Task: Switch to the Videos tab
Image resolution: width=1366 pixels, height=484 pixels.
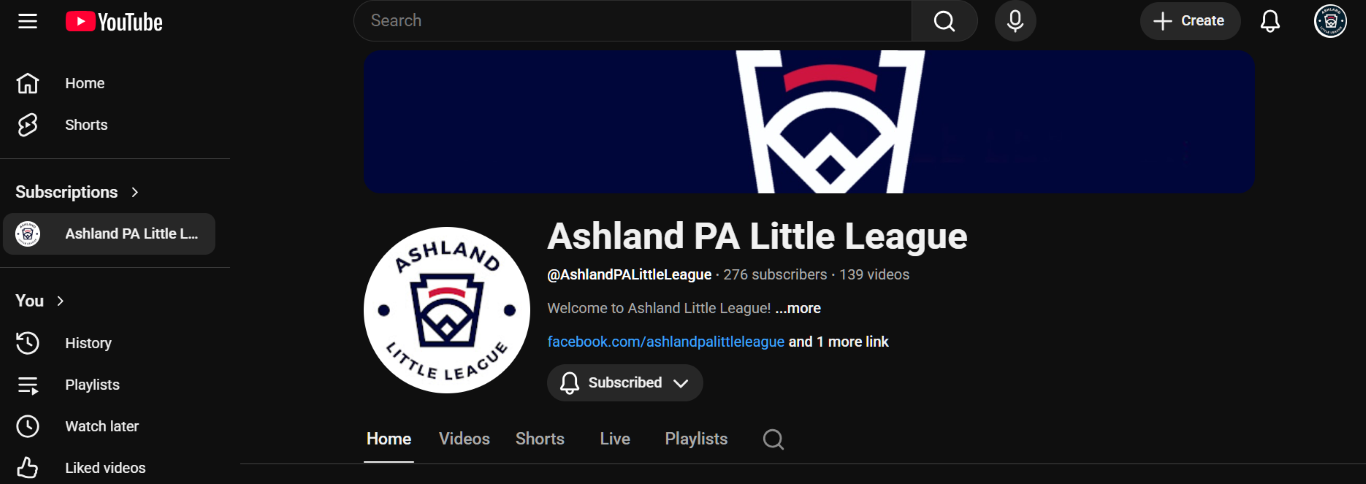Action: coord(464,439)
